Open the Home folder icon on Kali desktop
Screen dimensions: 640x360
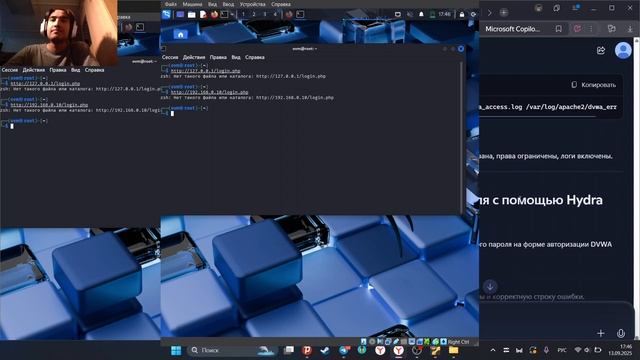point(180,35)
